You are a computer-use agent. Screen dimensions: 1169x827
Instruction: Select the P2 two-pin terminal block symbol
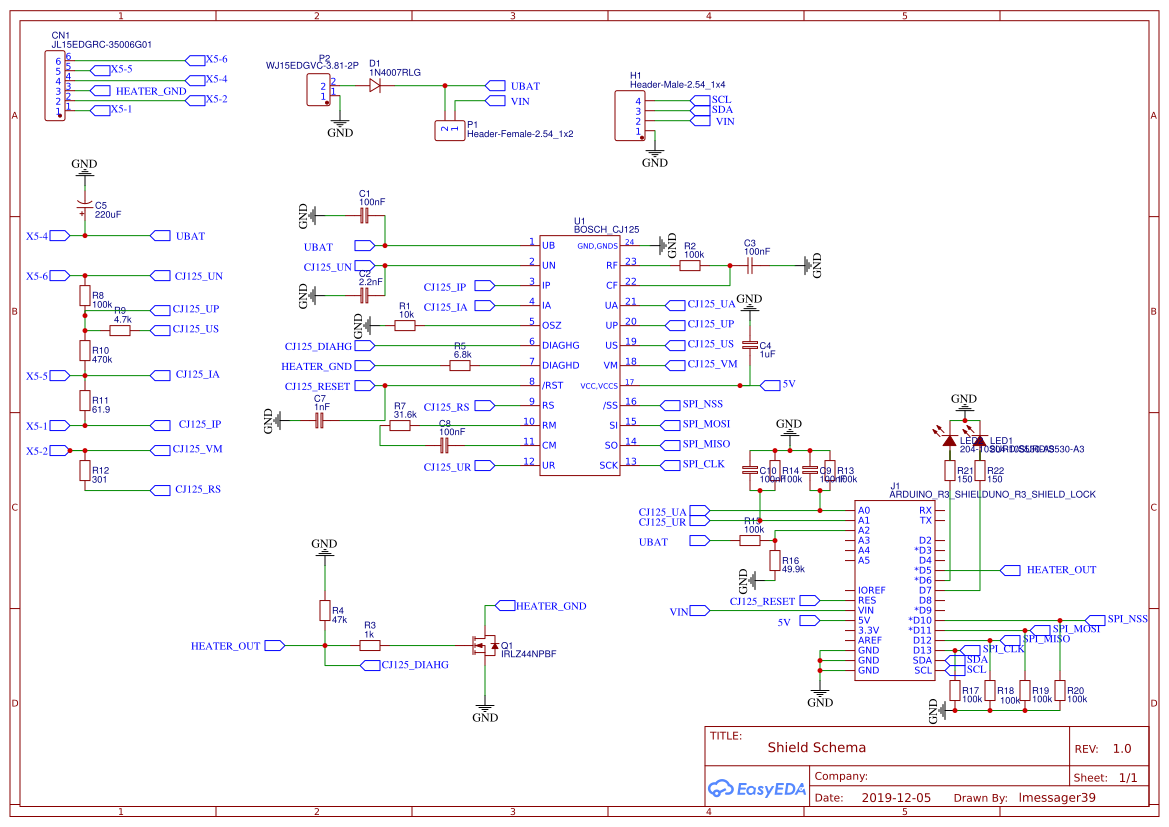point(318,90)
